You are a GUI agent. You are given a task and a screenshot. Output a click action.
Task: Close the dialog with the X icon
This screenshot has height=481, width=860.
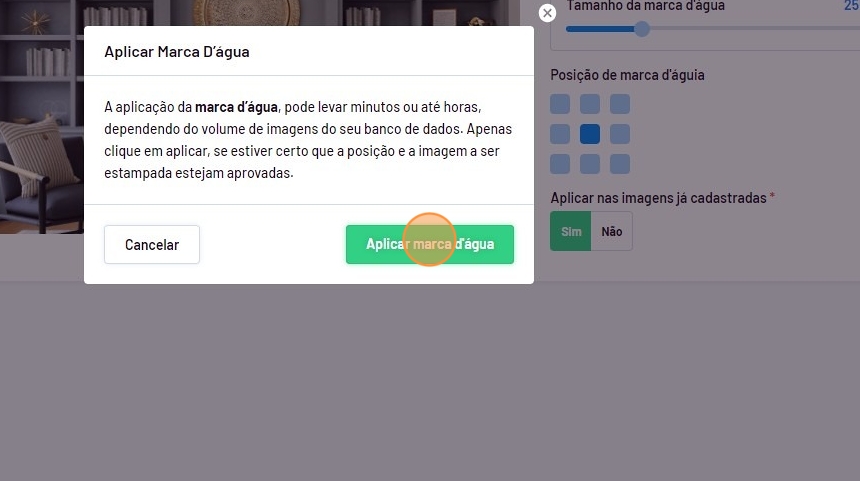(x=547, y=13)
